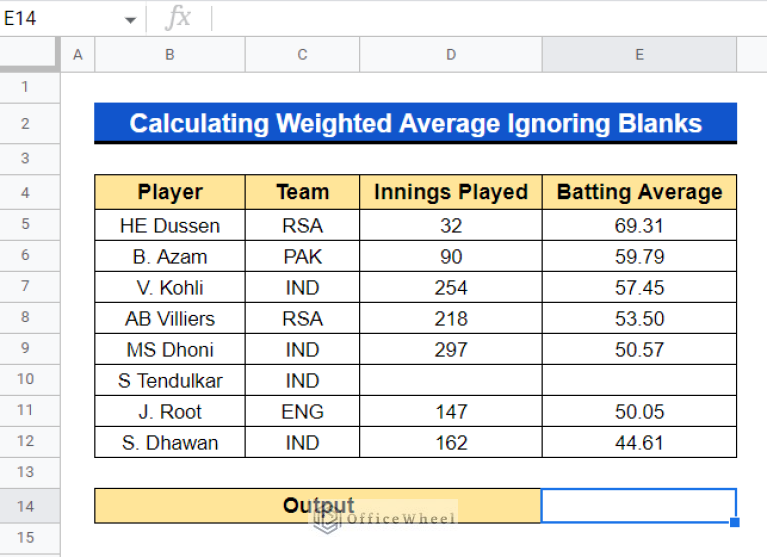Select row 10 header
Image resolution: width=767 pixels, height=557 pixels.
pyautogui.click(x=26, y=379)
